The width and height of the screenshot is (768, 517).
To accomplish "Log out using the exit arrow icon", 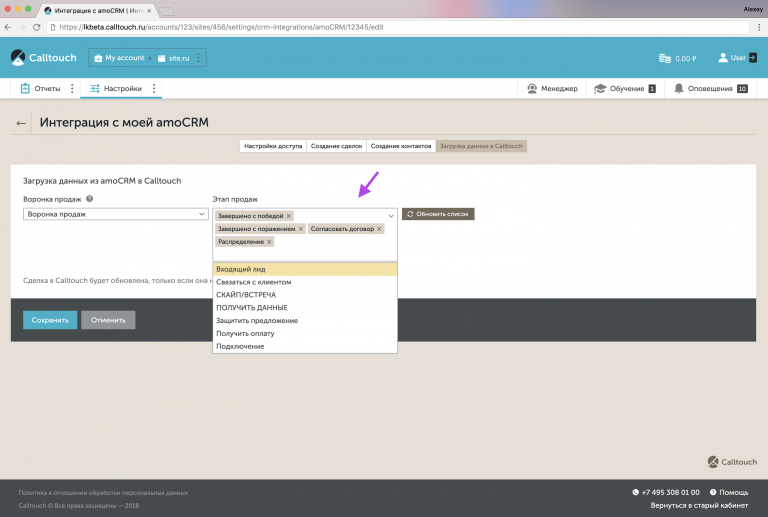I will tap(752, 58).
